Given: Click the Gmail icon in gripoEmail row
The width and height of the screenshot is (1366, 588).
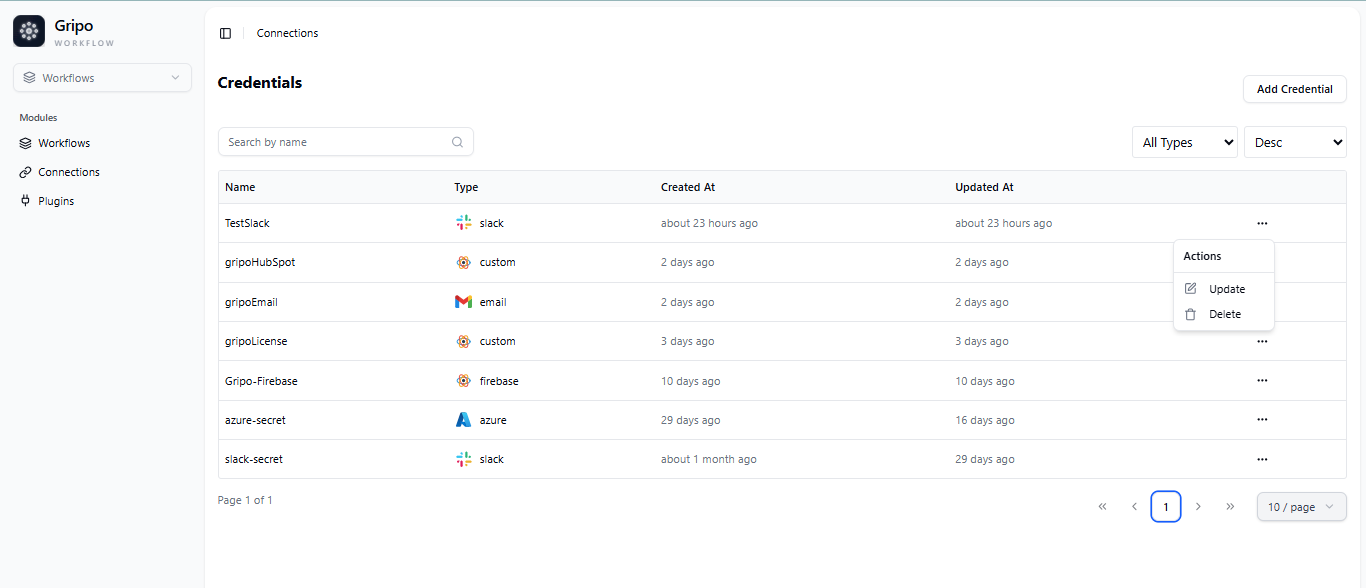Looking at the screenshot, I should [x=463, y=302].
